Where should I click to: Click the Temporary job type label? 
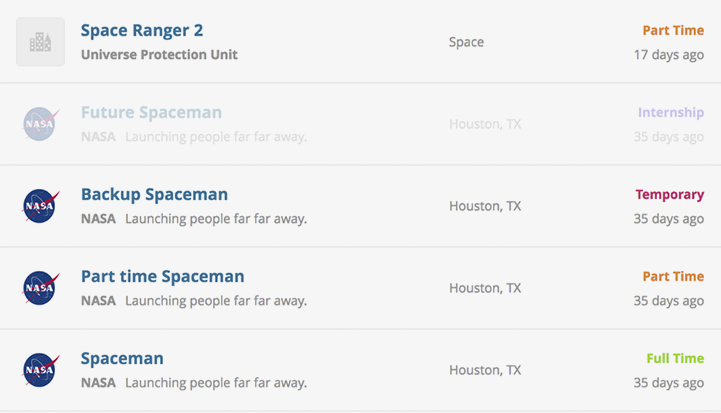(x=670, y=195)
